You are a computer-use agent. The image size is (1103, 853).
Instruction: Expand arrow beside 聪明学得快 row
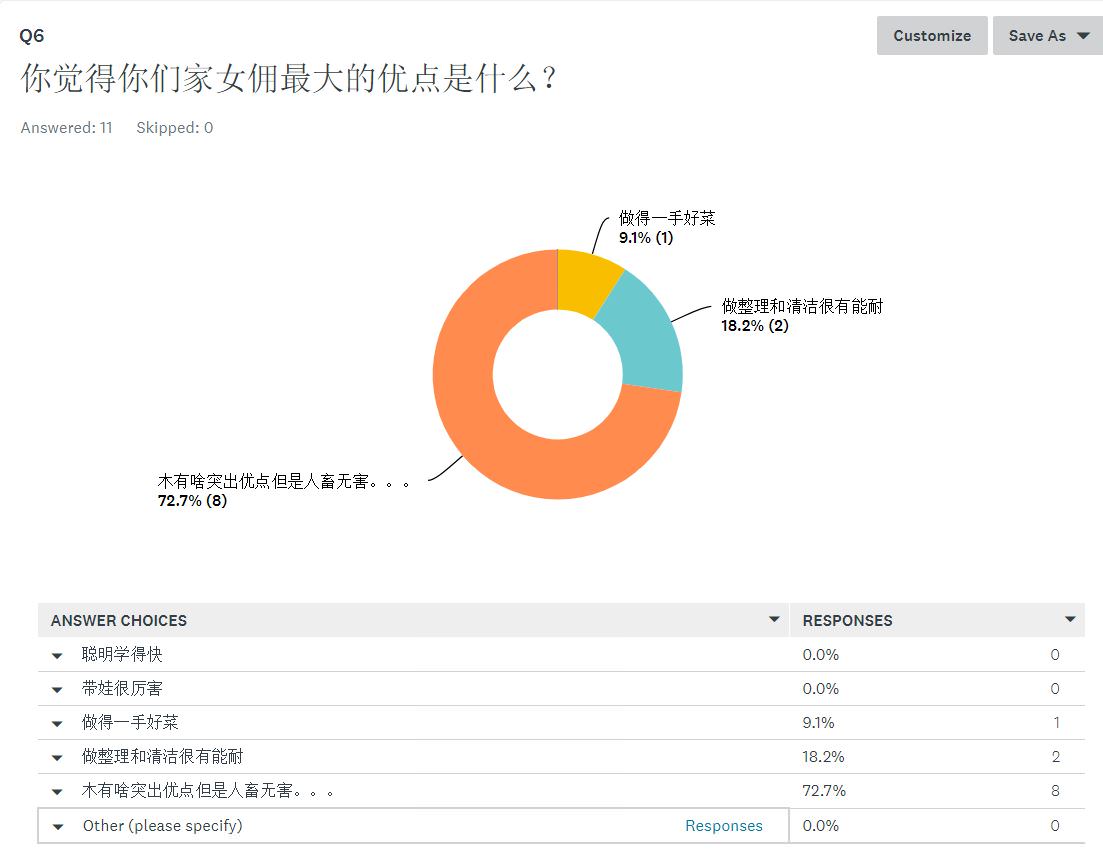(58, 656)
